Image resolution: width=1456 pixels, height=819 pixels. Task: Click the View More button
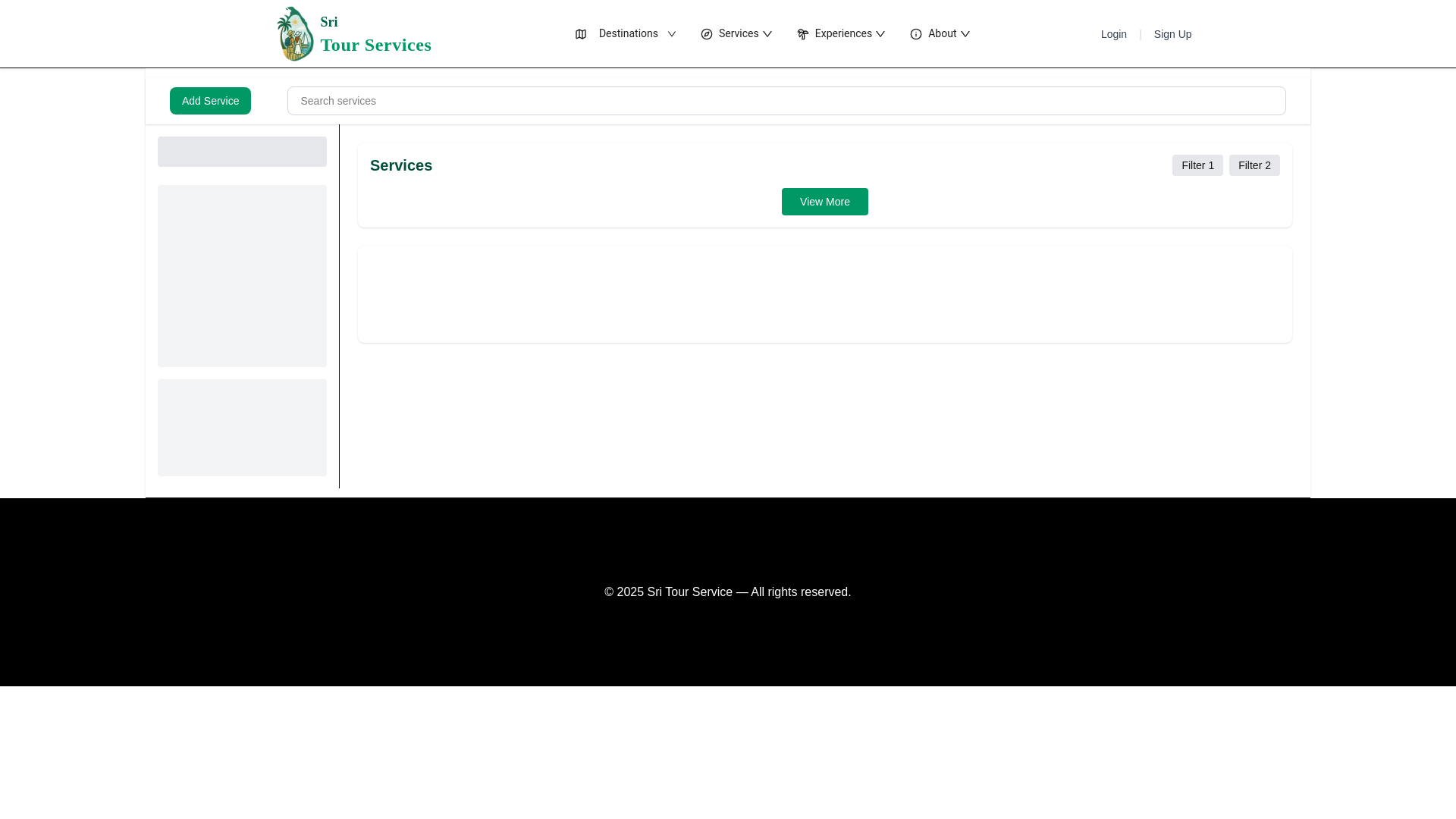(825, 202)
